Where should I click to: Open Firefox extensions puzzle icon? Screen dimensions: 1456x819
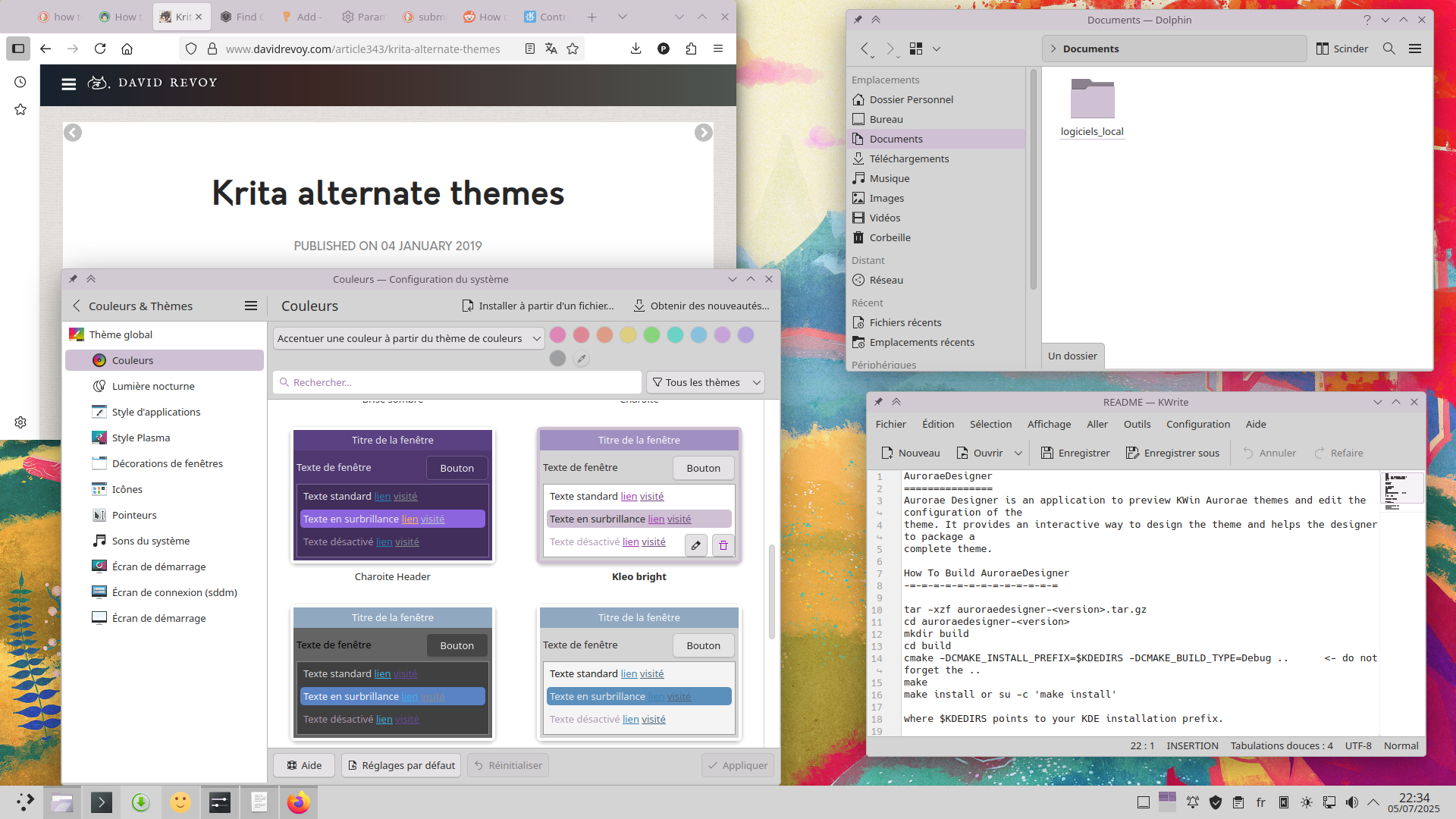click(x=691, y=49)
